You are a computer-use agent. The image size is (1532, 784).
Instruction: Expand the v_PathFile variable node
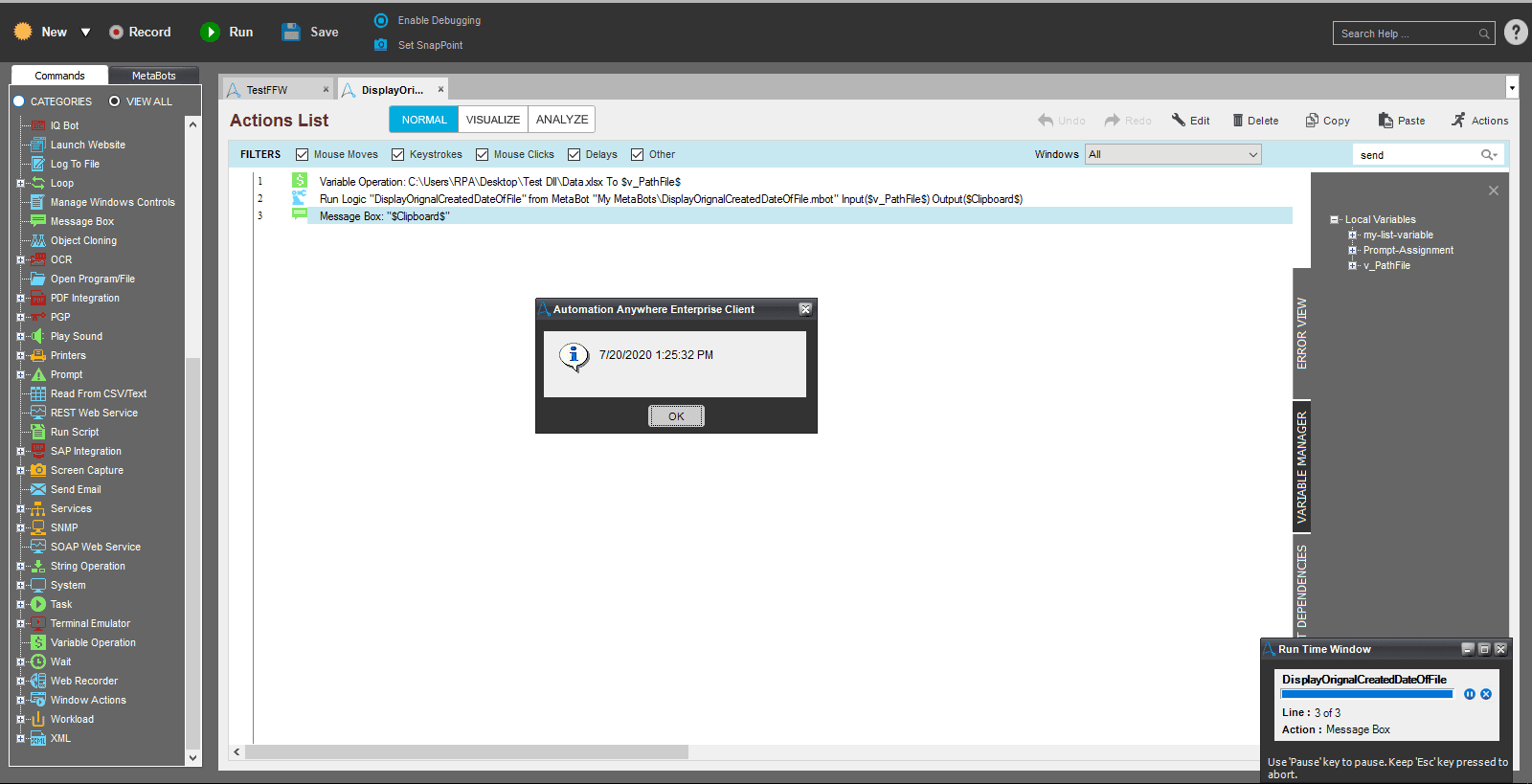[x=1353, y=265]
